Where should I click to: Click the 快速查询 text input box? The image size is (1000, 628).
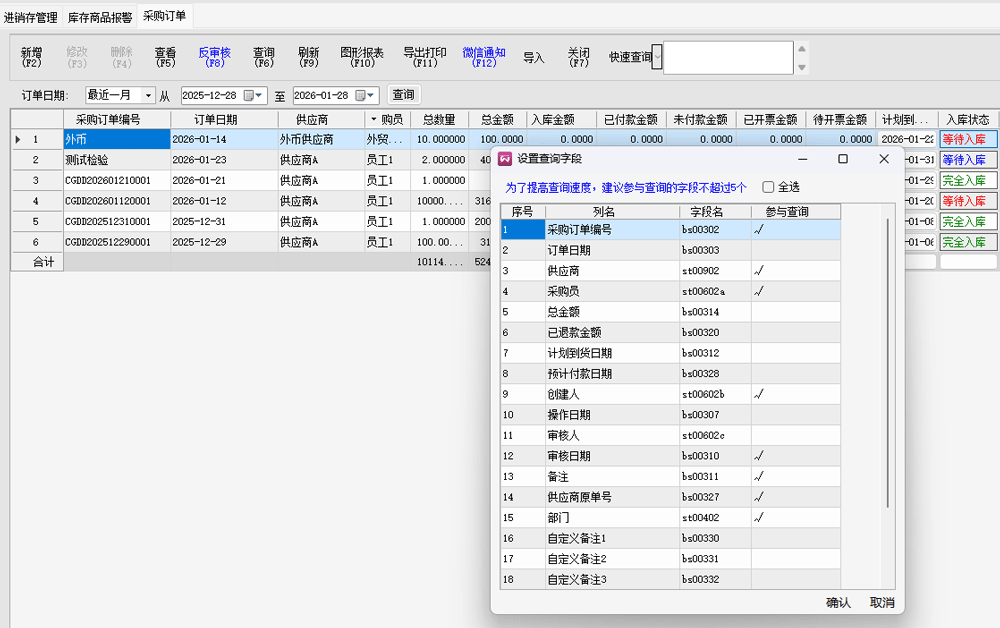pos(727,57)
